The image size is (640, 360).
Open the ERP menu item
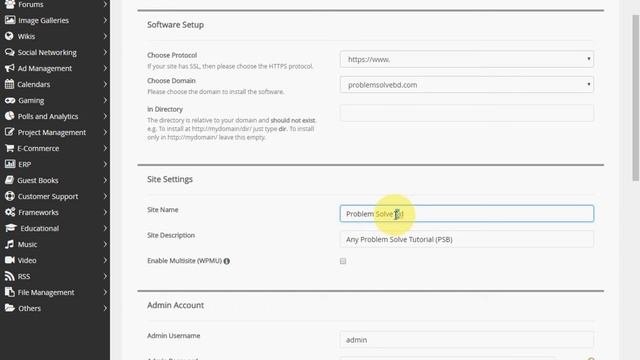tap(55, 164)
